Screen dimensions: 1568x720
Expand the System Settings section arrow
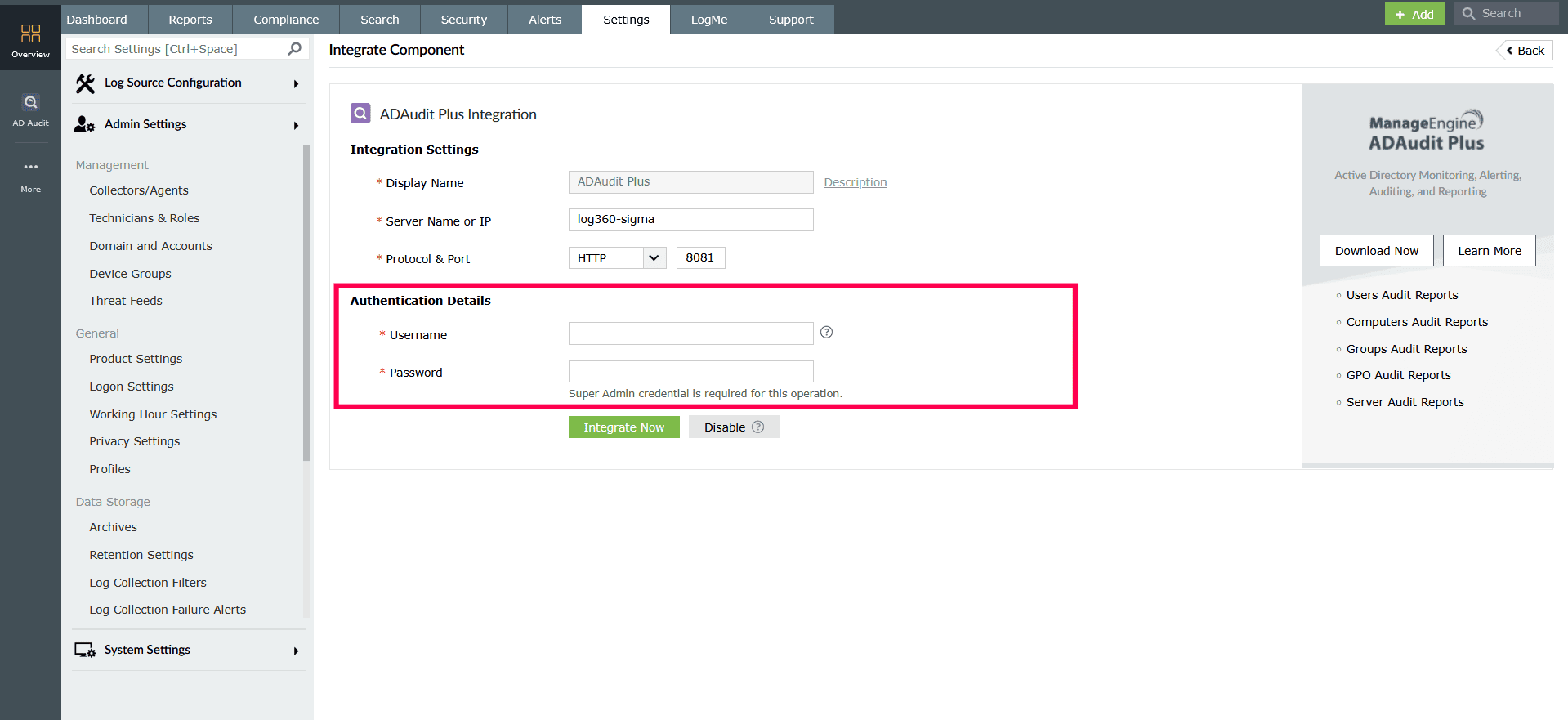click(296, 651)
